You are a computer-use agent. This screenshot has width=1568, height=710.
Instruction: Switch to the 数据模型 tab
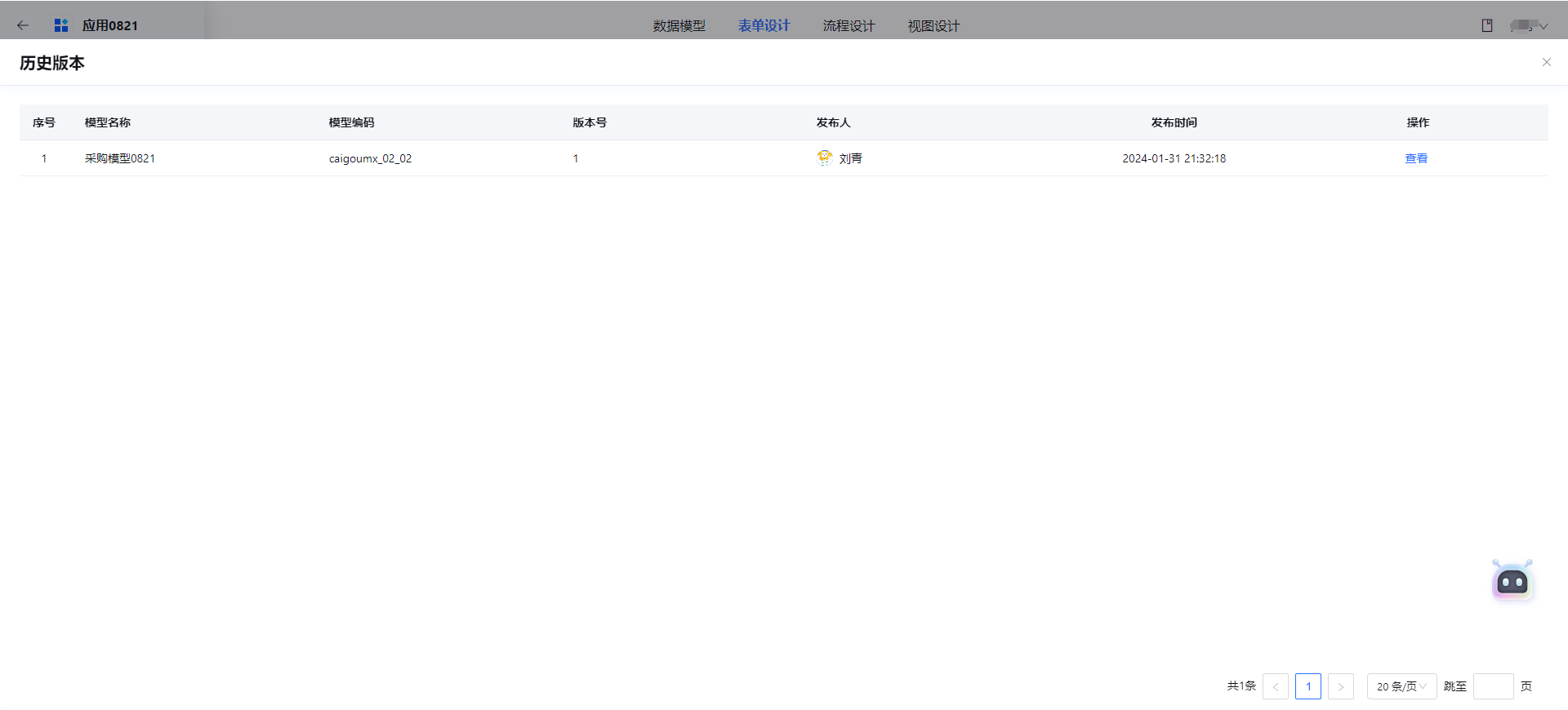(x=679, y=26)
